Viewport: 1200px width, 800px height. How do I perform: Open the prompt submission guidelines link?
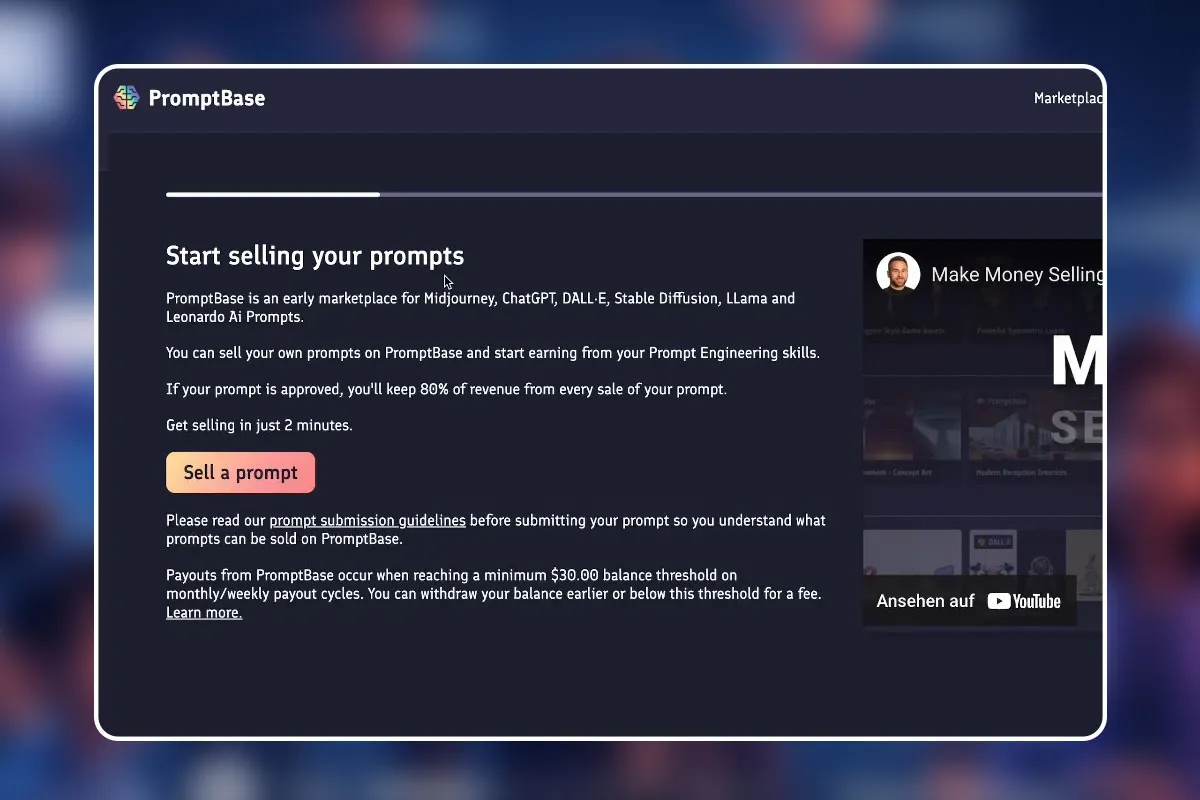click(367, 520)
